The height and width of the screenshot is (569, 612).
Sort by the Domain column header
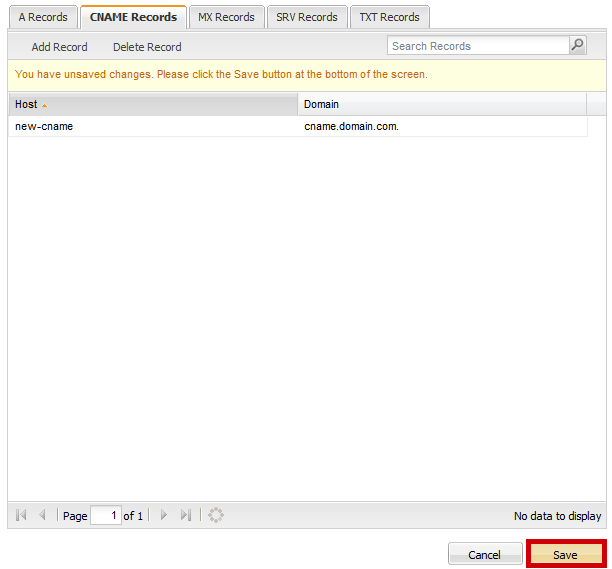pyautogui.click(x=440, y=104)
